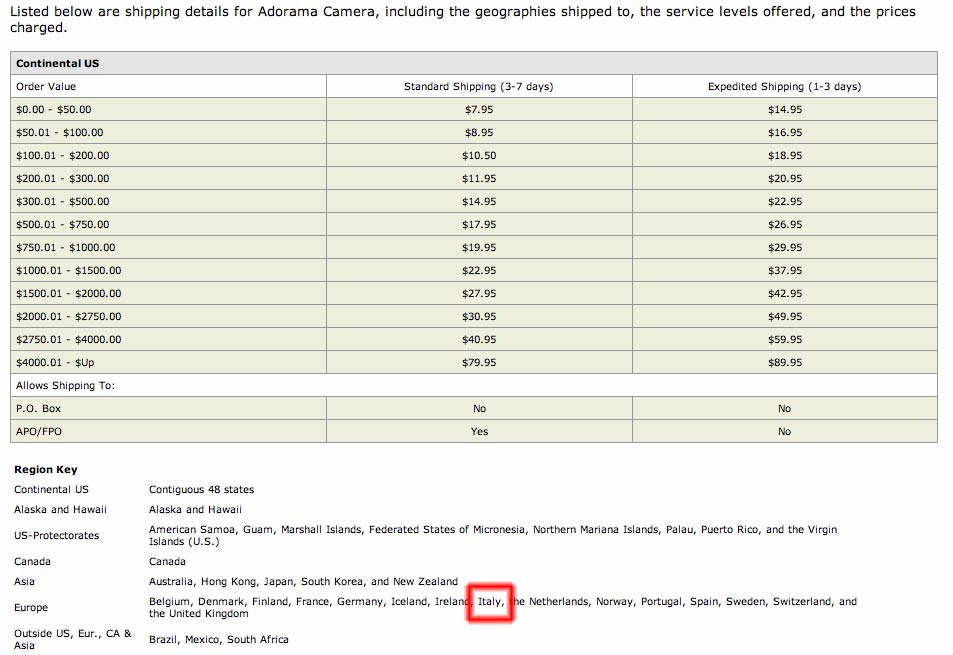The height and width of the screenshot is (655, 953).
Task: Click the Allows Shipping To row label
Action: [65, 386]
